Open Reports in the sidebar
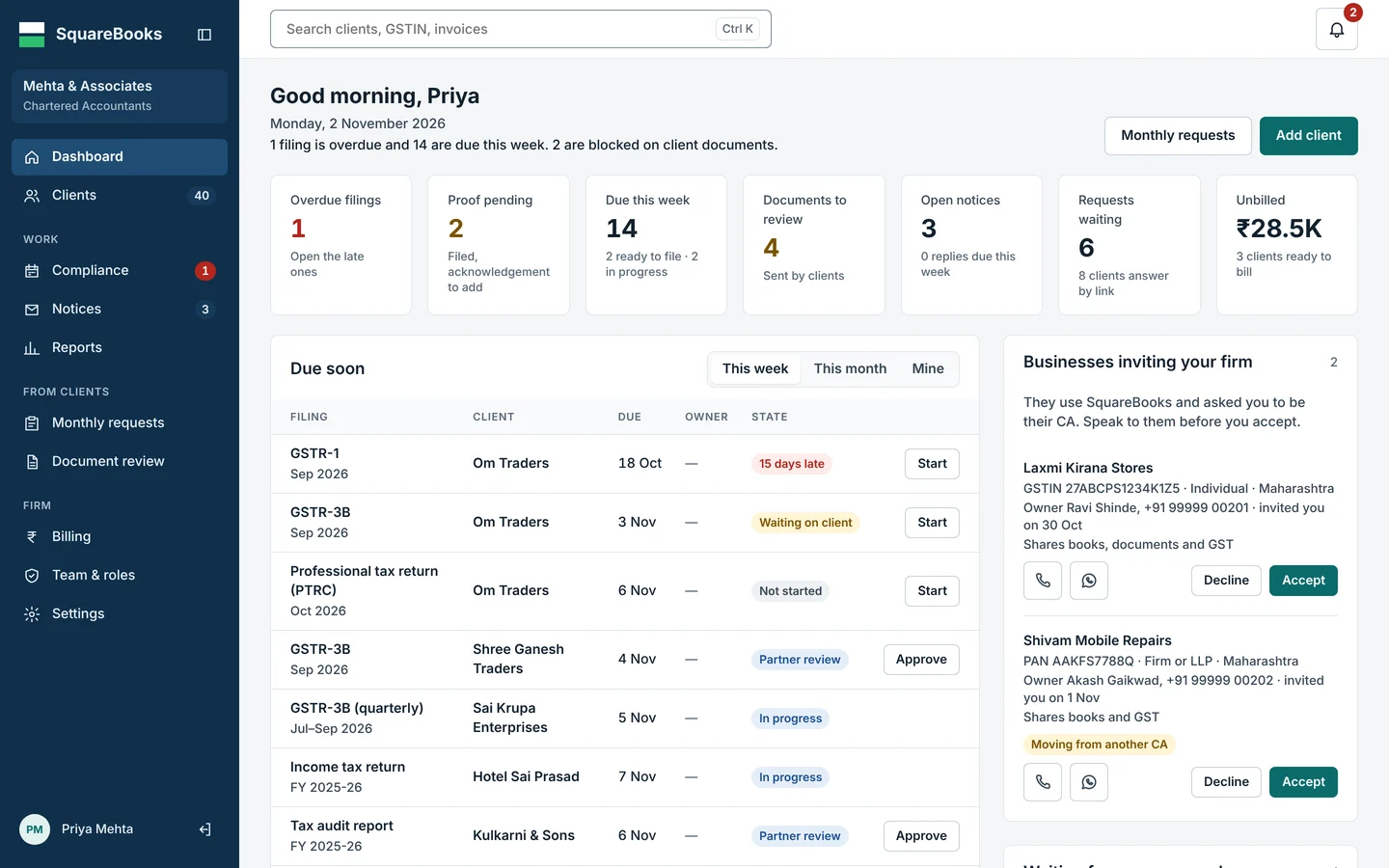Viewport: 1389px width, 868px height. (x=120, y=348)
